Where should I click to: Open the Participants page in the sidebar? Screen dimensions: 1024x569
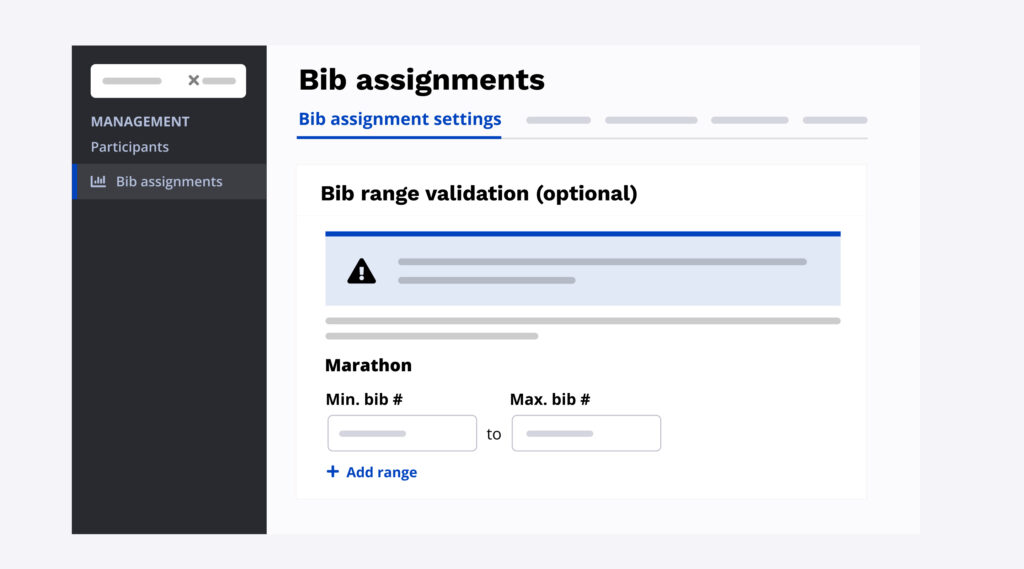[x=130, y=147]
